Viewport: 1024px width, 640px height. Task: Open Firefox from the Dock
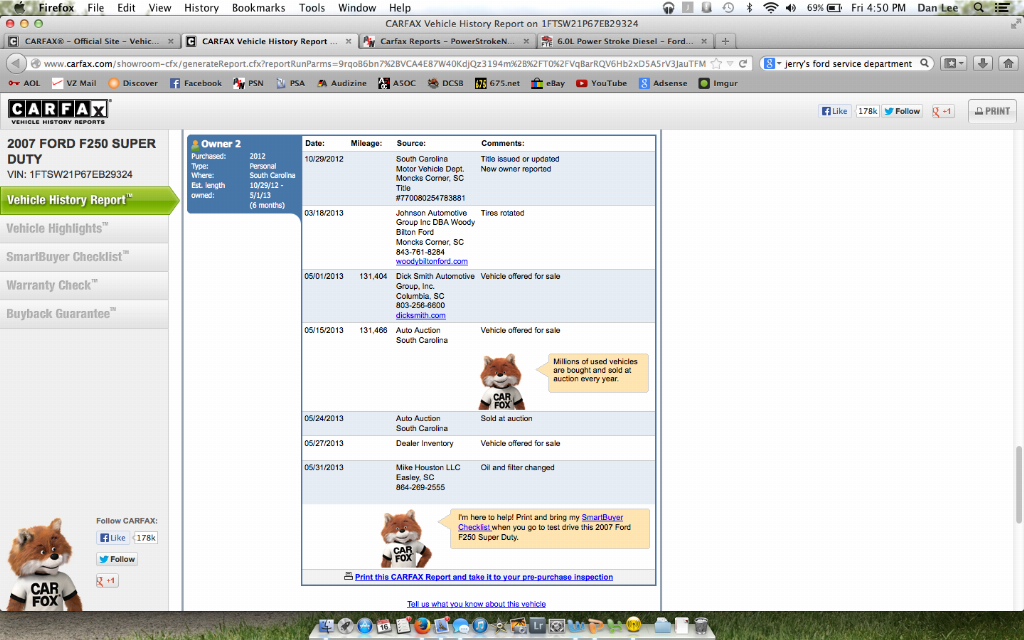[x=423, y=625]
